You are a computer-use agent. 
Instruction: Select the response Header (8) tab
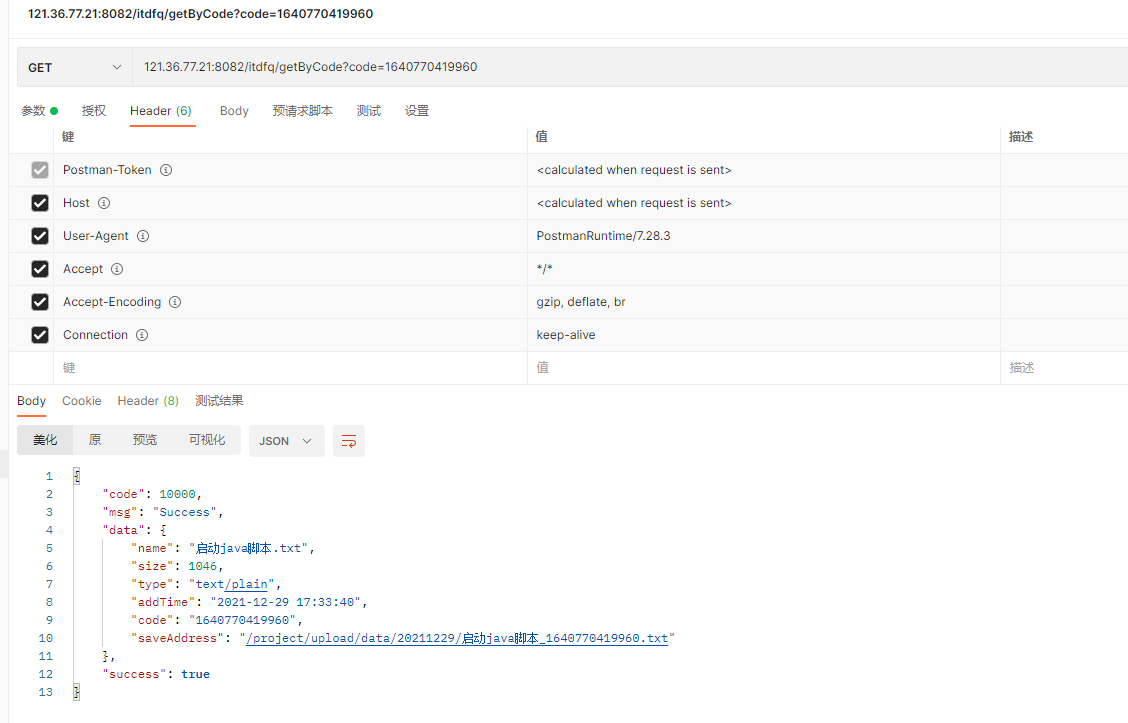148,401
